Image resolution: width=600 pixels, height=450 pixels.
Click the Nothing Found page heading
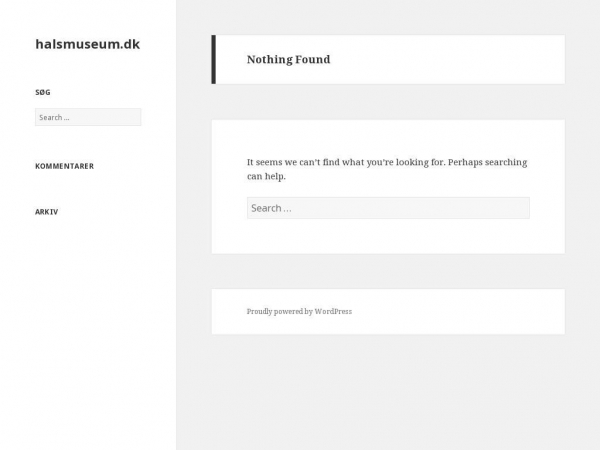pyautogui.click(x=289, y=59)
